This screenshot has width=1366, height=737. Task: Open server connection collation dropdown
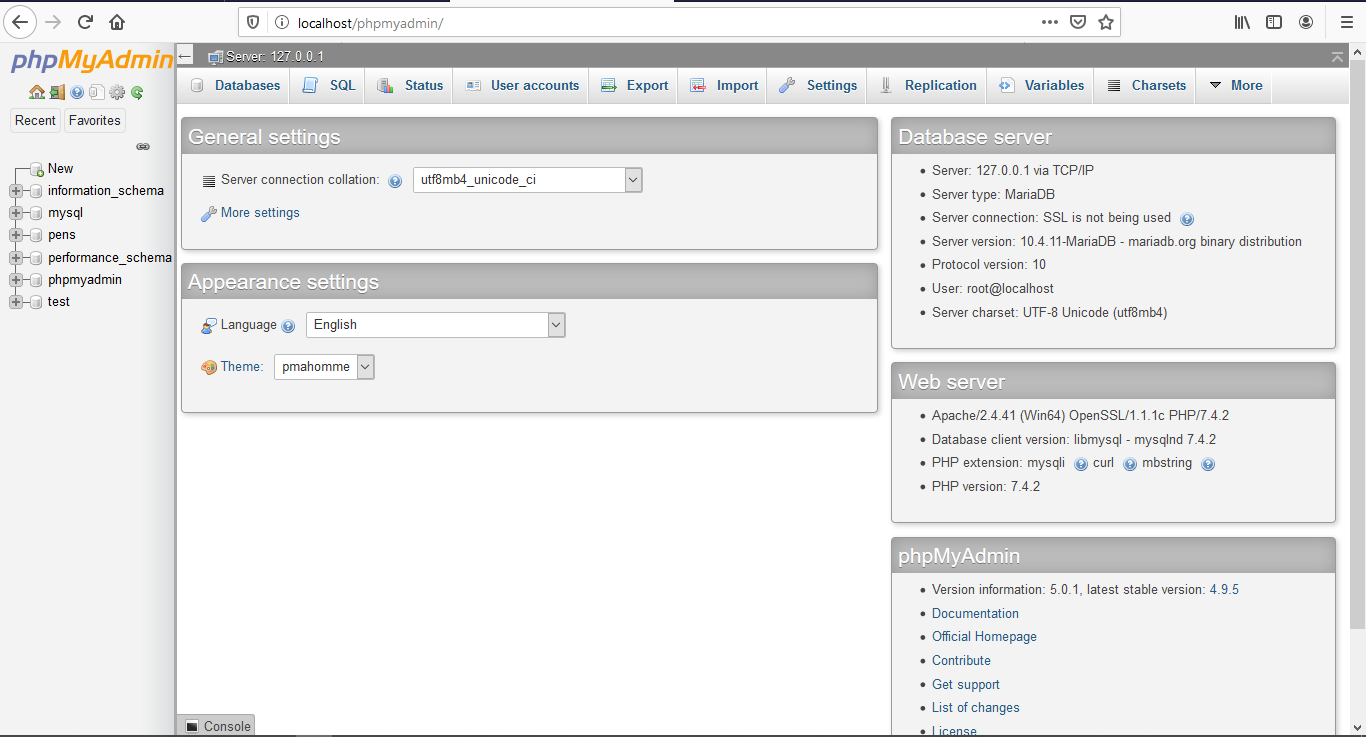click(528, 180)
